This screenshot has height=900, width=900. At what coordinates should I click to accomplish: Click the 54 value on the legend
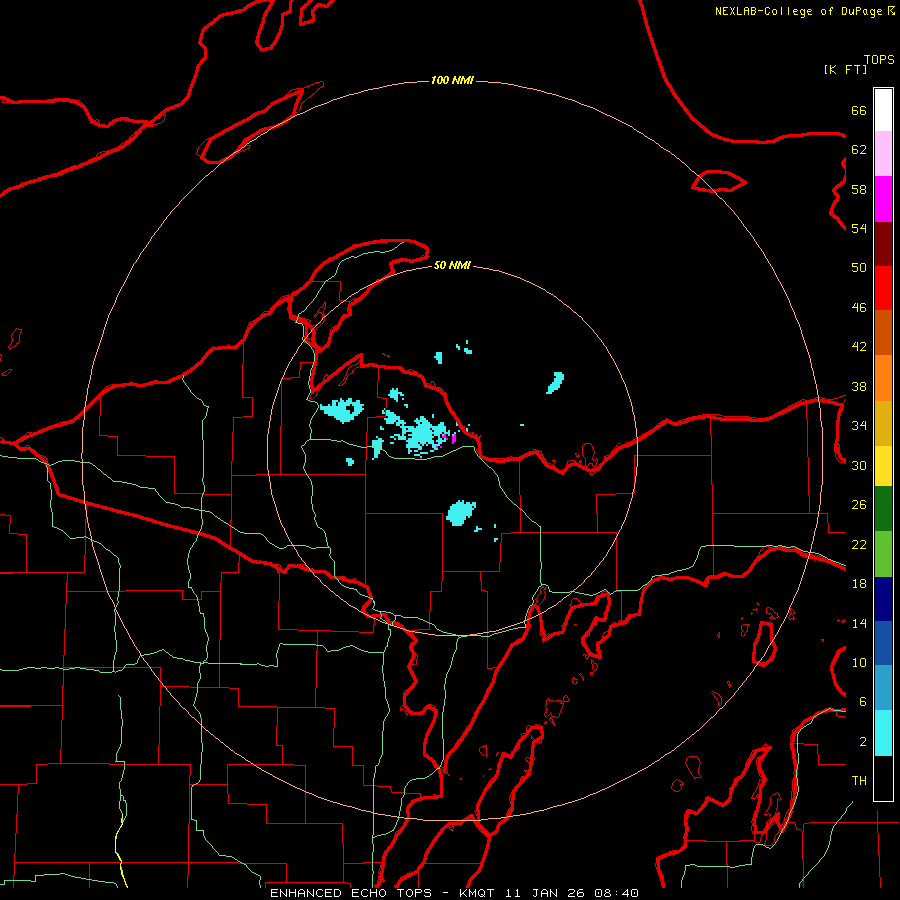click(x=859, y=228)
